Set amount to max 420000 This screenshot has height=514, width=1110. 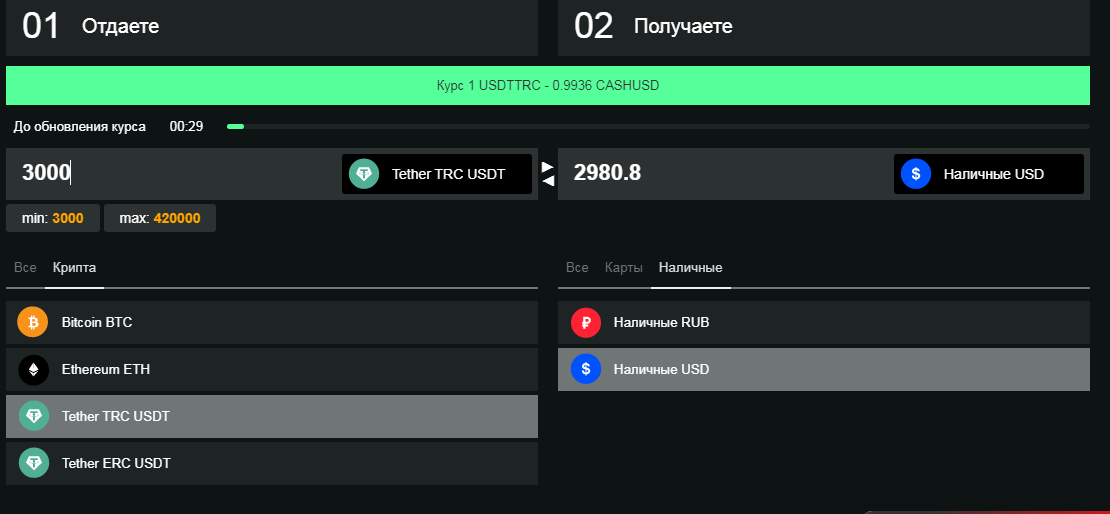pos(160,218)
